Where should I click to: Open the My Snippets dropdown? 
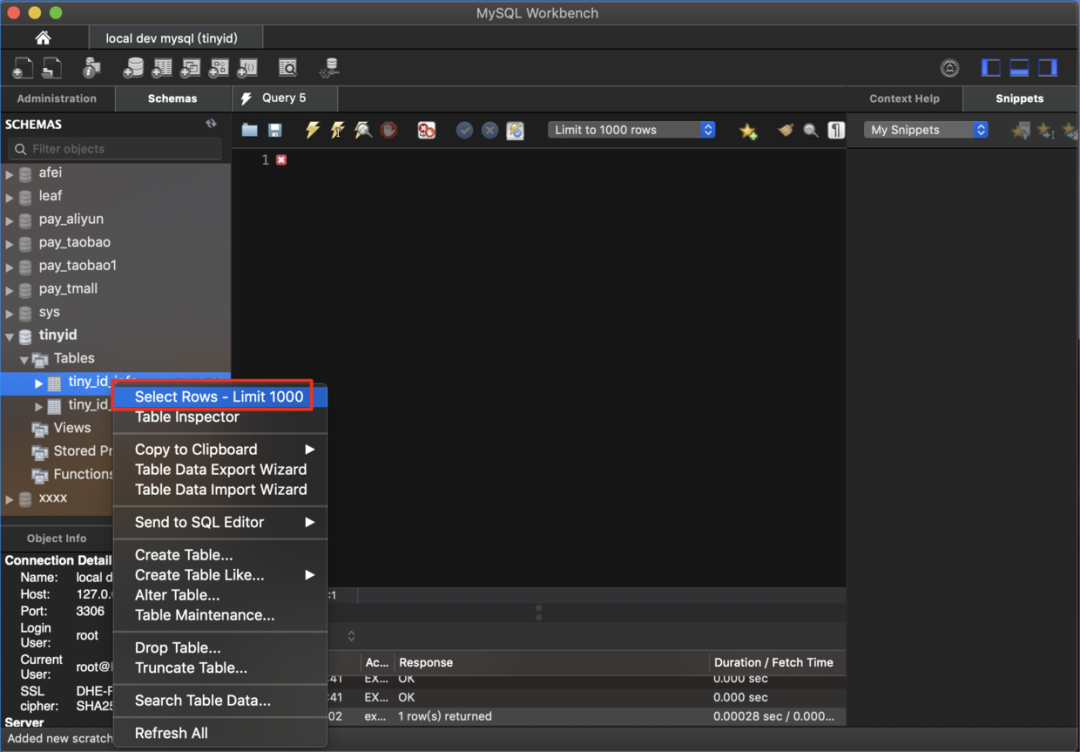tap(926, 129)
